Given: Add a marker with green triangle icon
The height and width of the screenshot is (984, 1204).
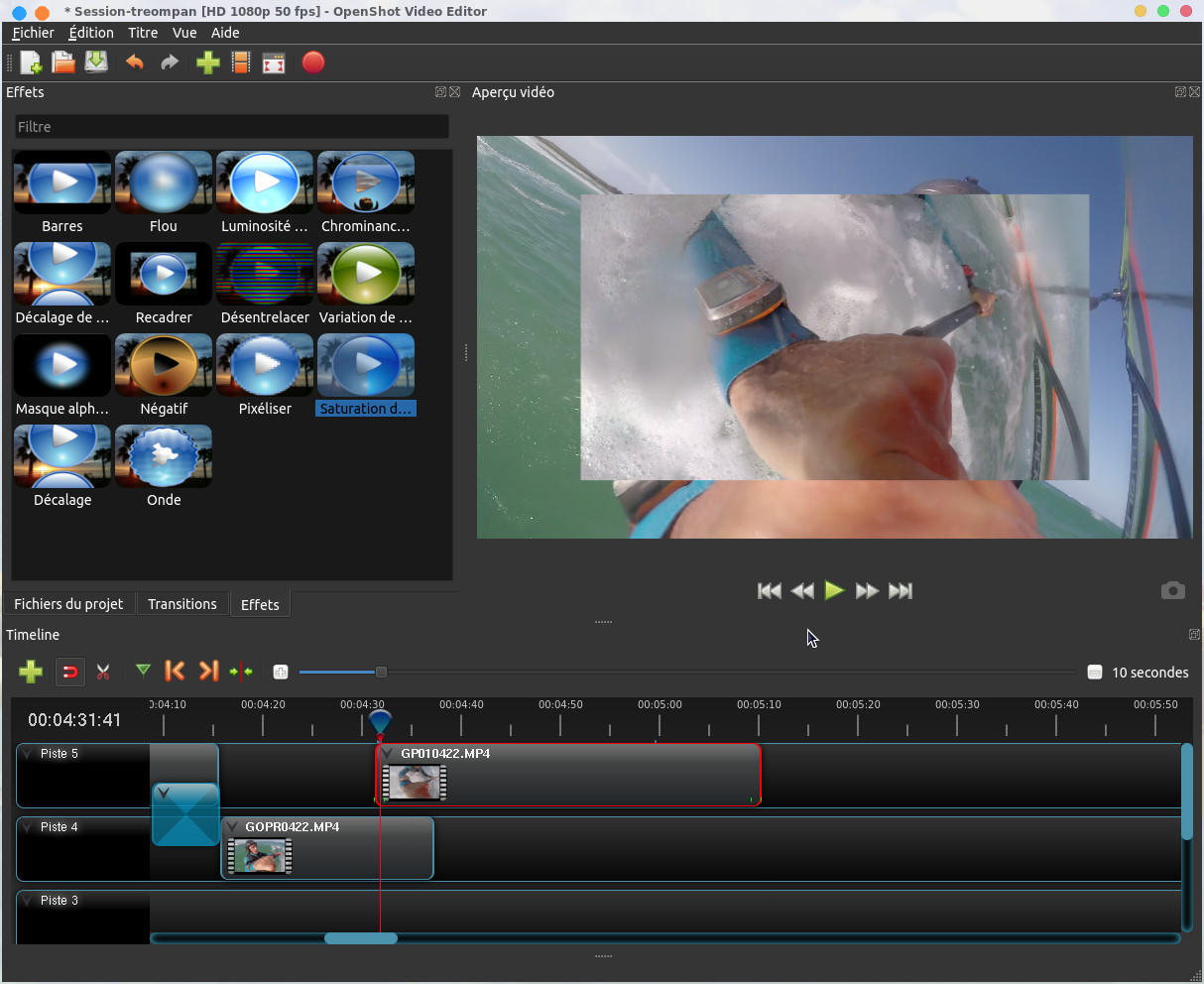Looking at the screenshot, I should tap(143, 672).
